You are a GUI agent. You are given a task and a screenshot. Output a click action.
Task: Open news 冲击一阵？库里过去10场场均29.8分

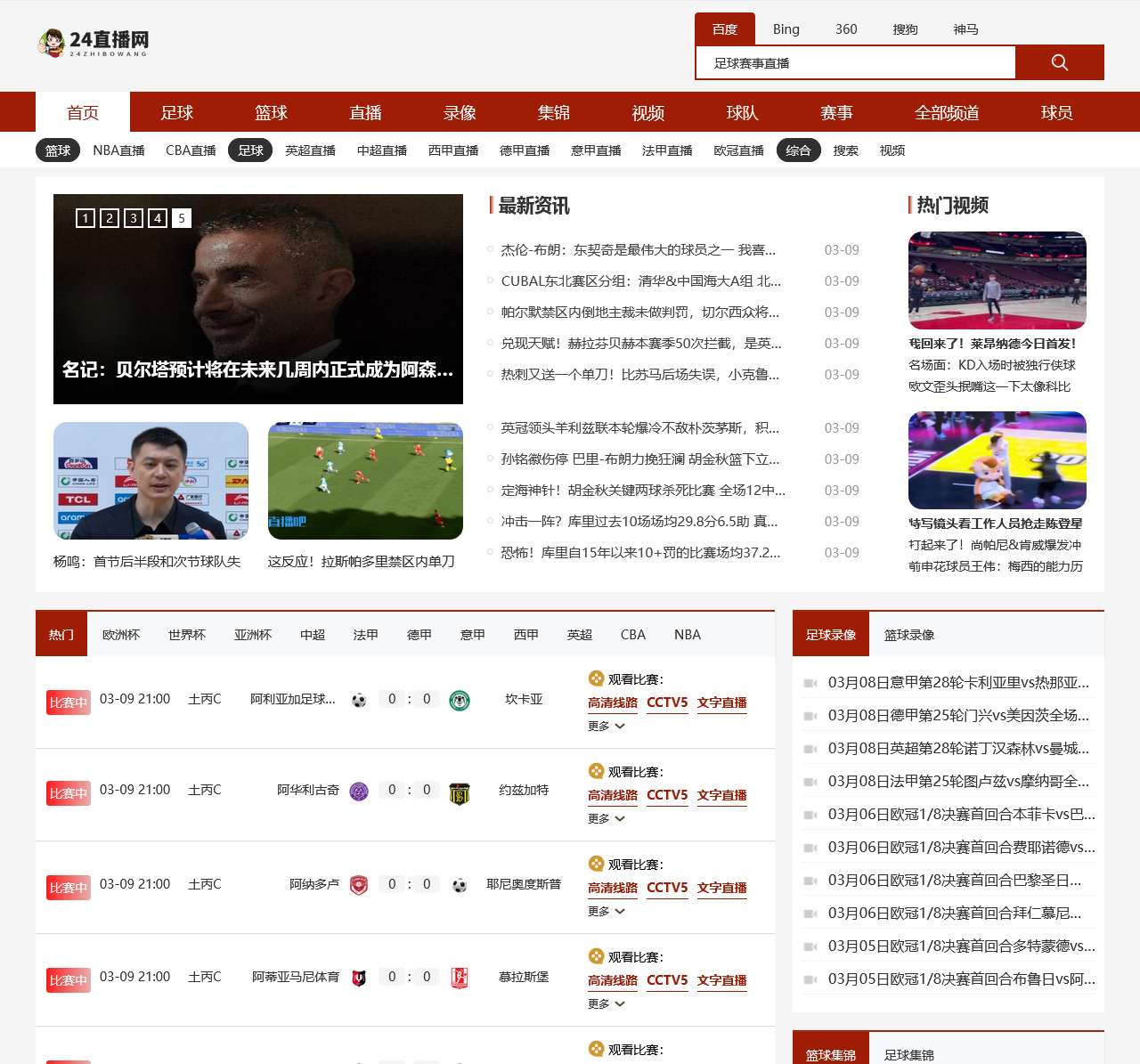(639, 522)
